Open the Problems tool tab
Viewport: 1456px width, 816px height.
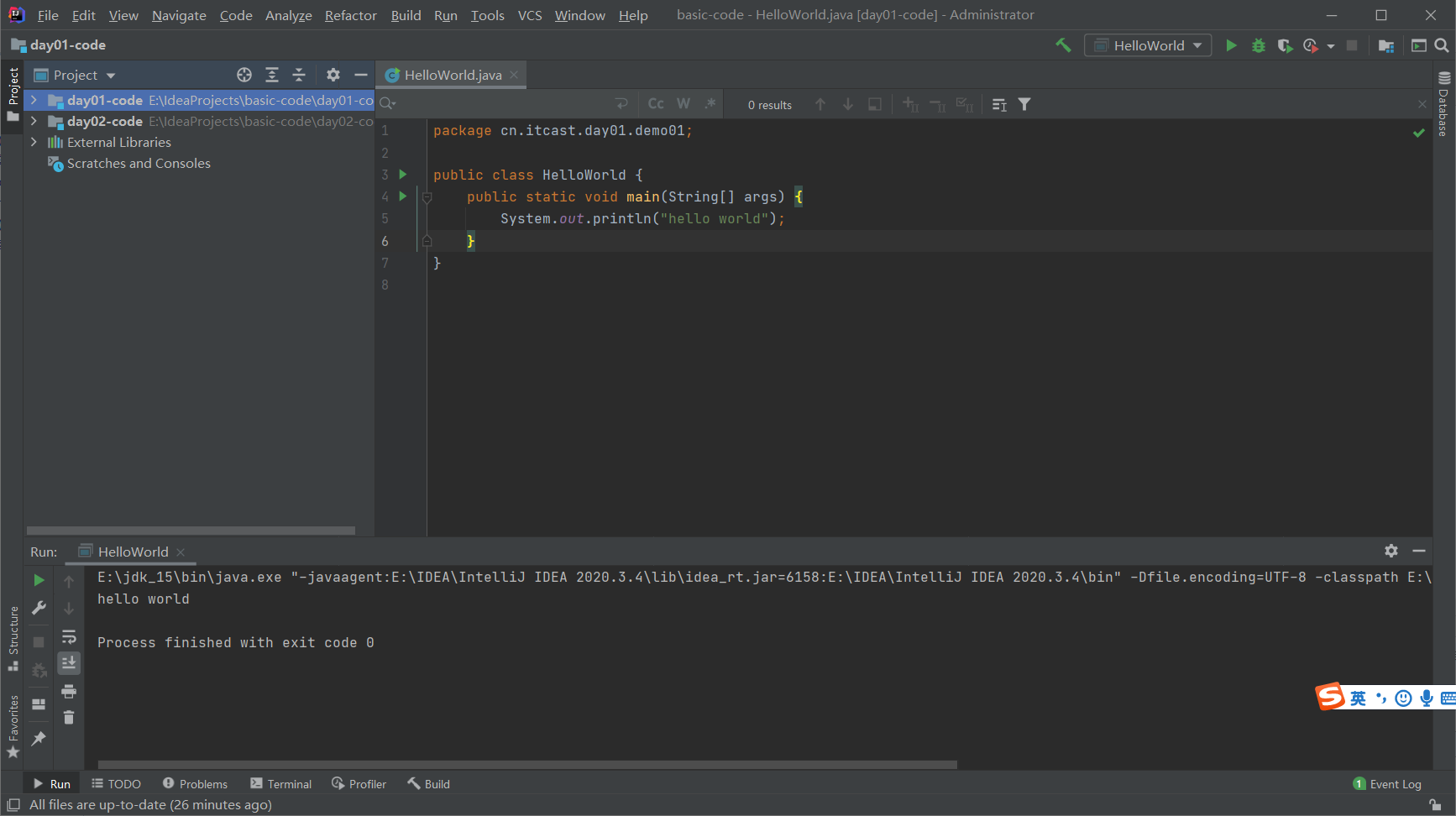[x=195, y=784]
